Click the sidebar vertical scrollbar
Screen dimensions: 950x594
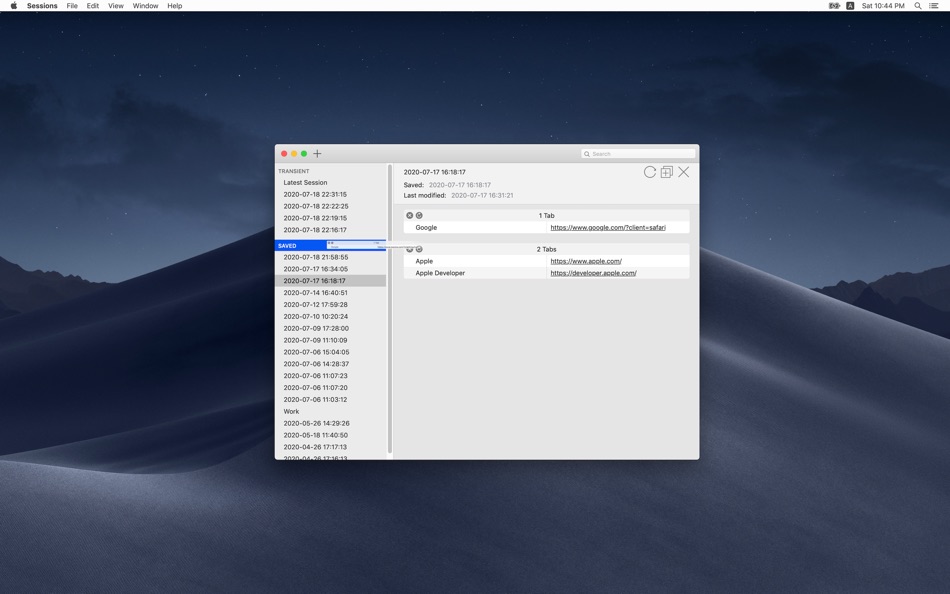pyautogui.click(x=390, y=309)
